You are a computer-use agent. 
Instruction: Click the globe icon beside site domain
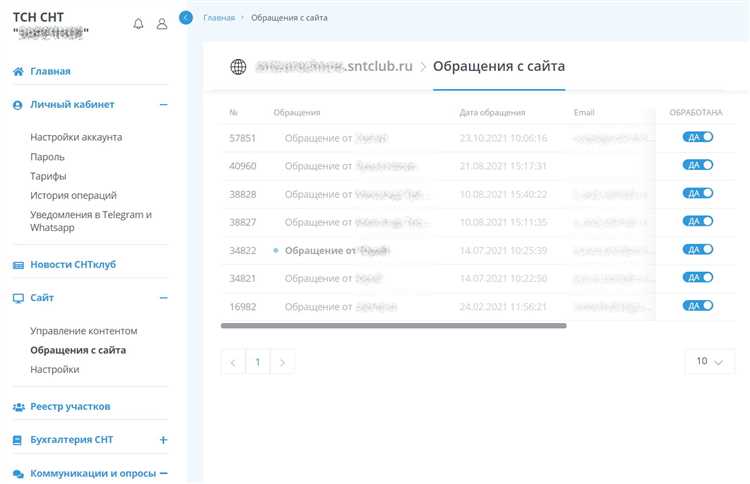[x=238, y=66]
